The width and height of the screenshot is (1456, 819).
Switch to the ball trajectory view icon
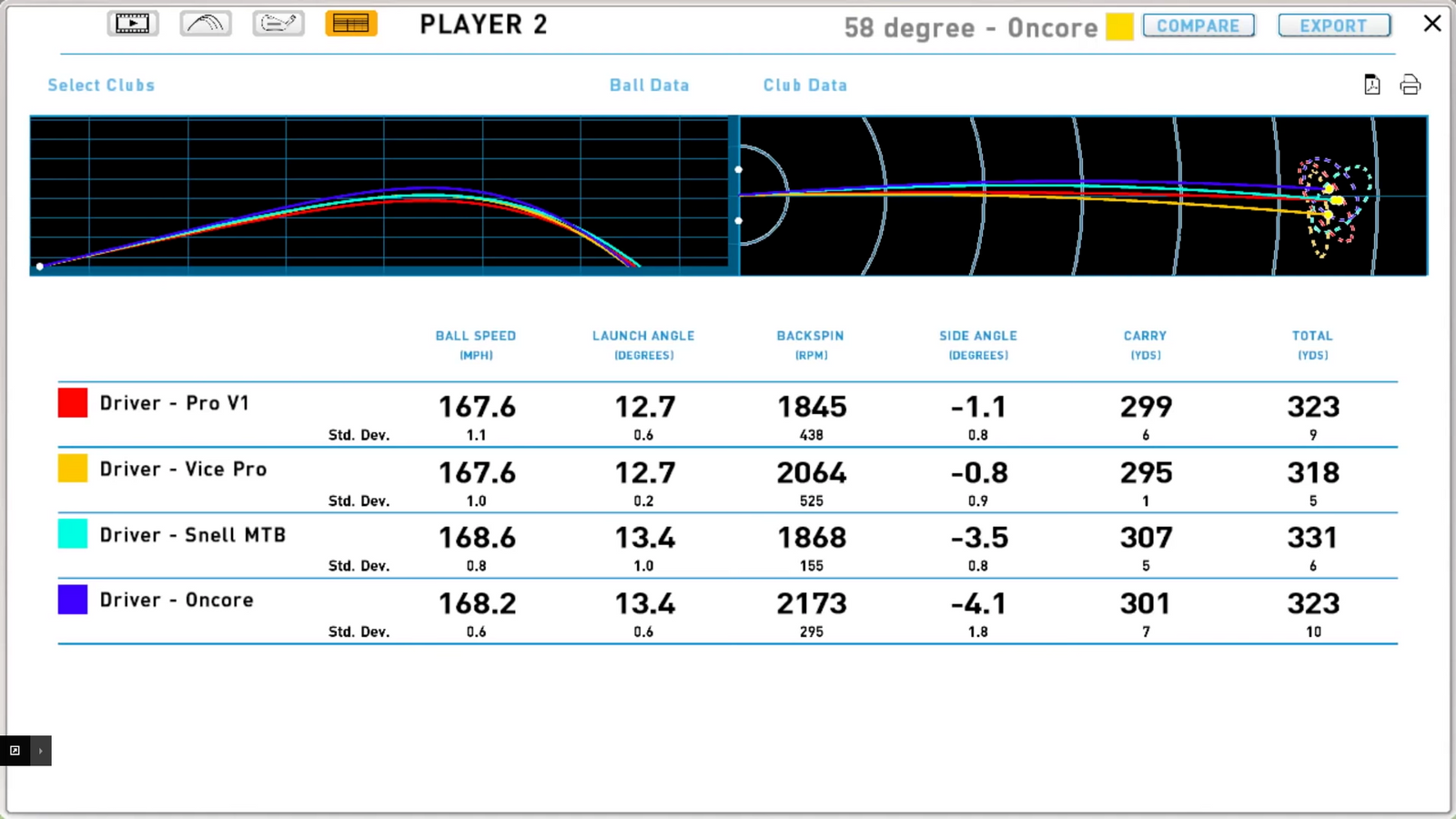tap(206, 24)
